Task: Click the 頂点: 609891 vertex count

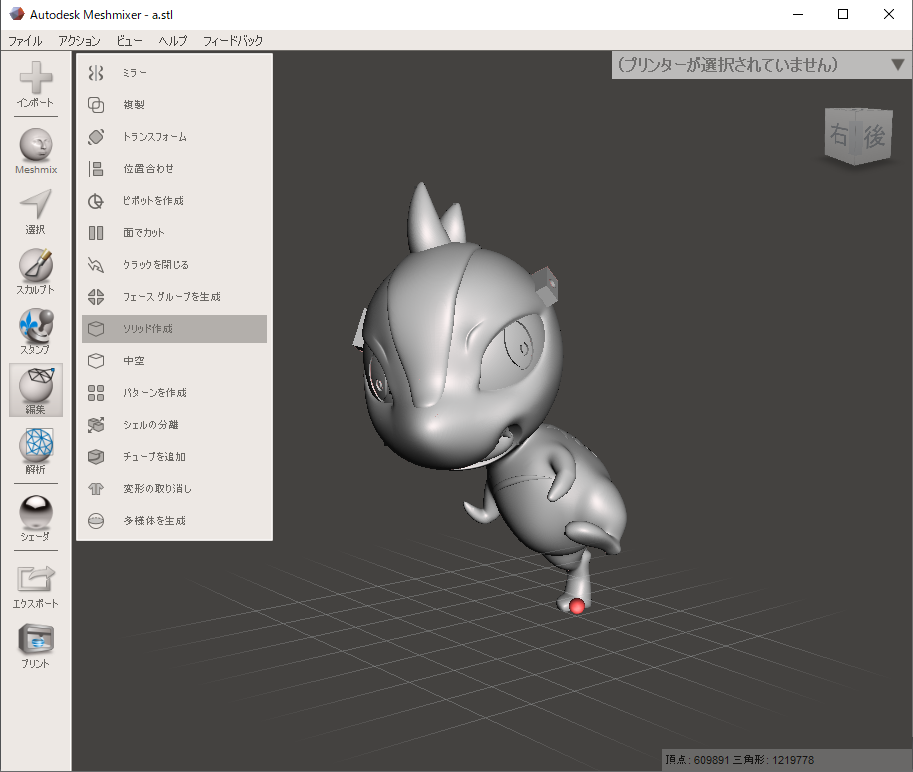Action: [698, 760]
